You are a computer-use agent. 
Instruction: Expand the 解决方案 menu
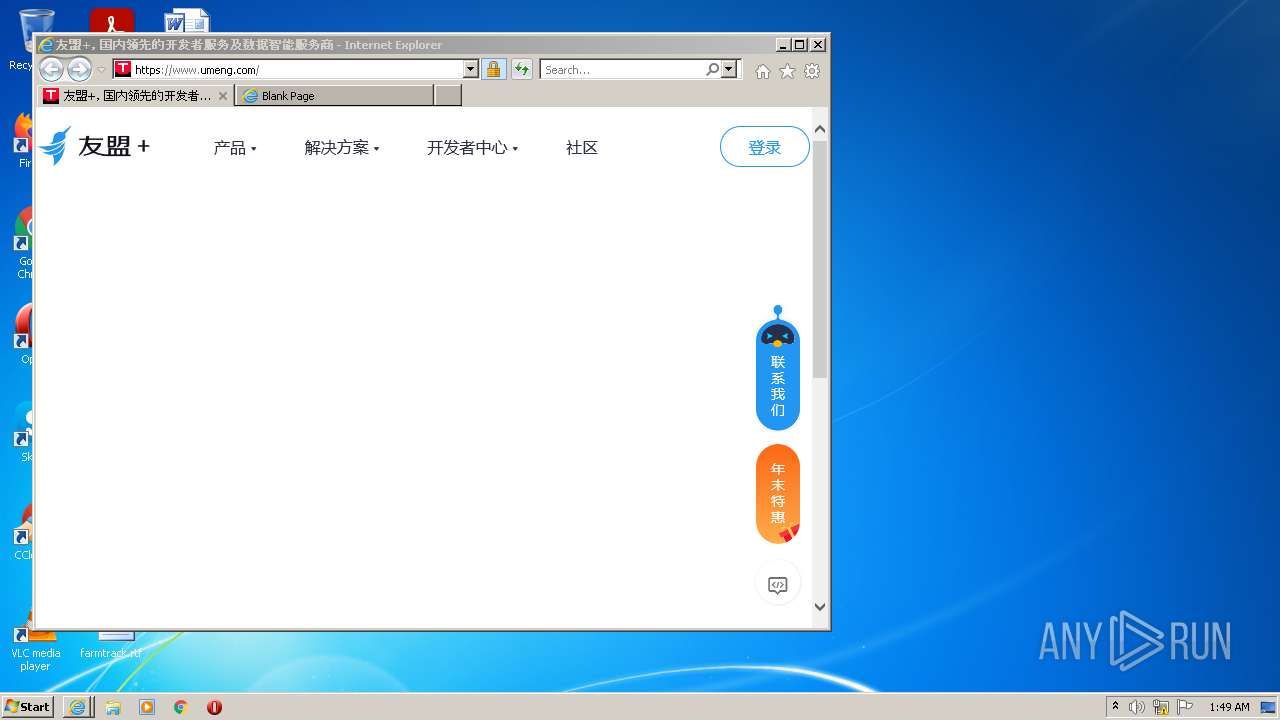342,148
